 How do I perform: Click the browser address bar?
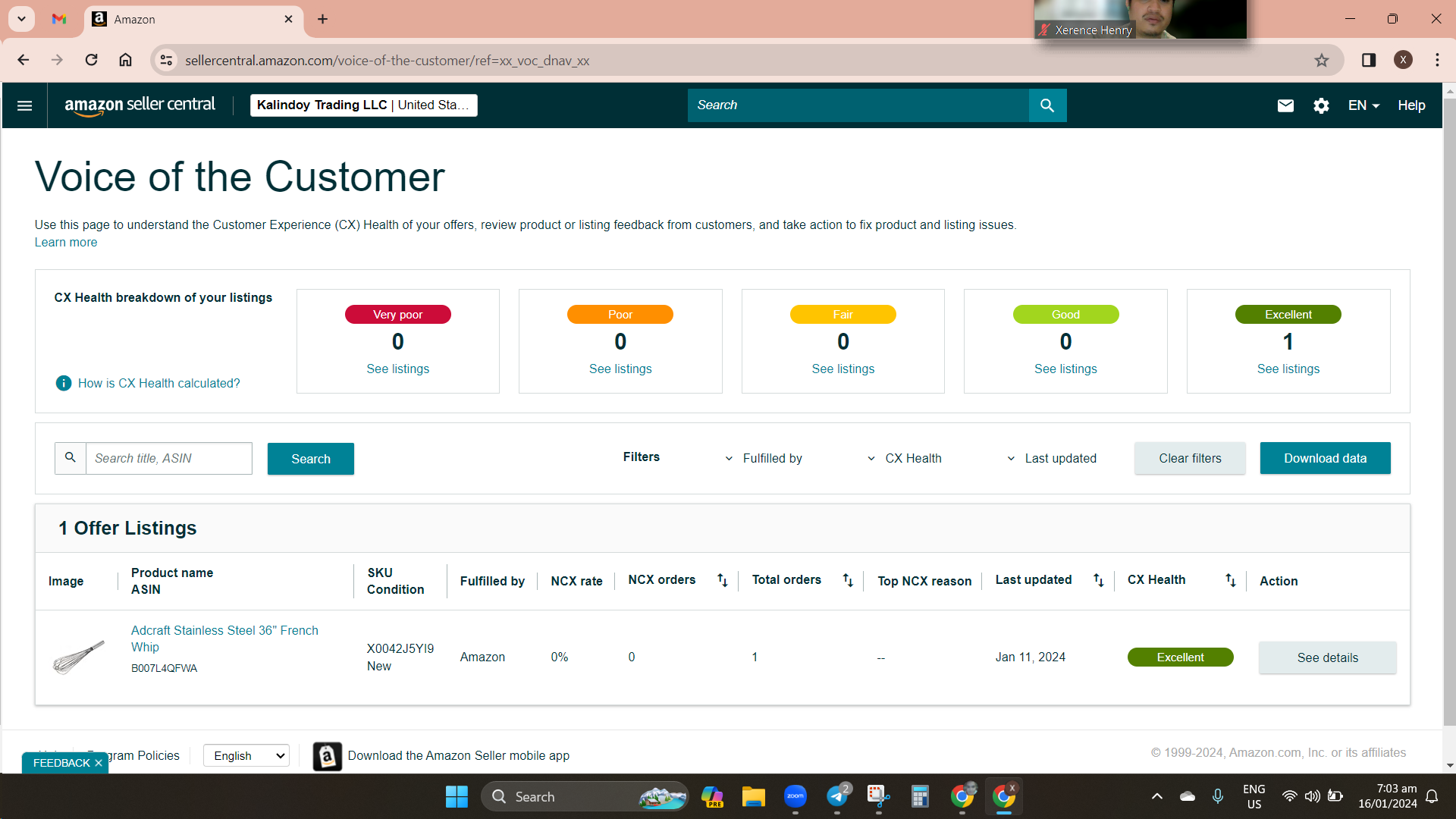coord(747,61)
